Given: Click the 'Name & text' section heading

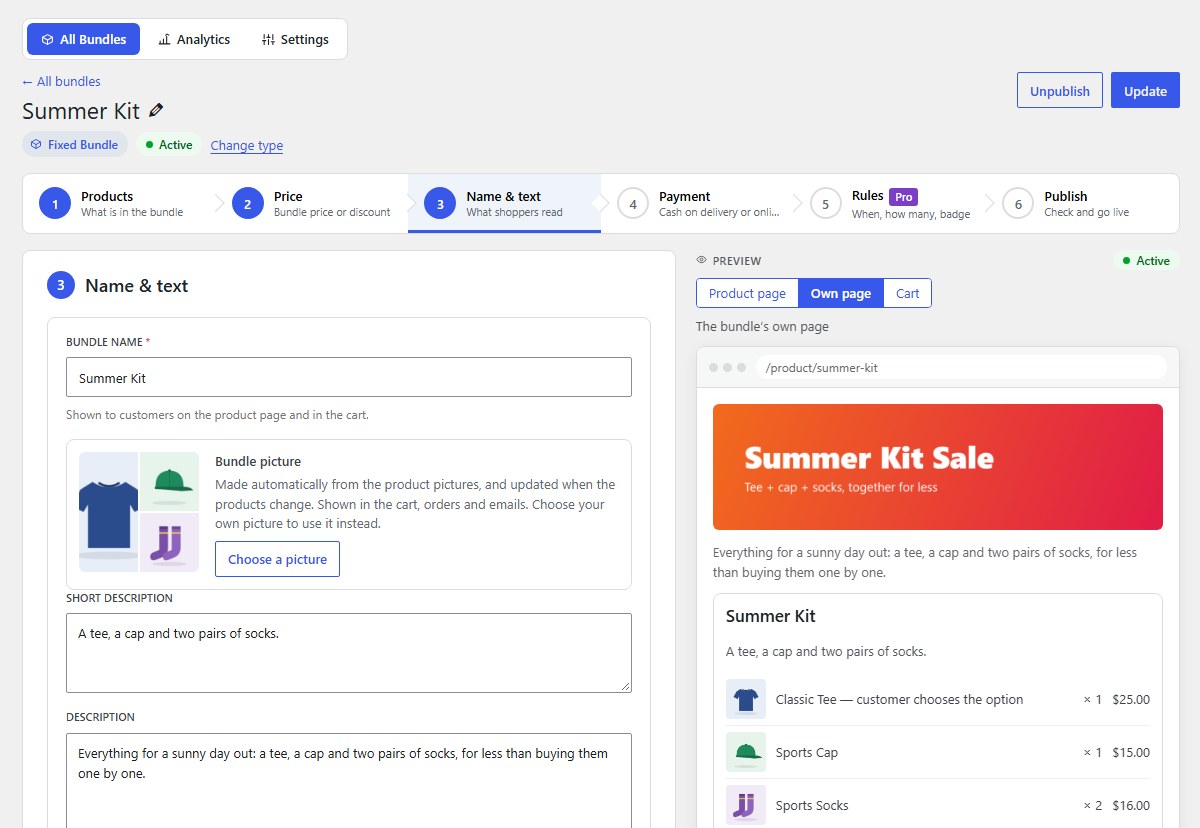Looking at the screenshot, I should [x=136, y=285].
